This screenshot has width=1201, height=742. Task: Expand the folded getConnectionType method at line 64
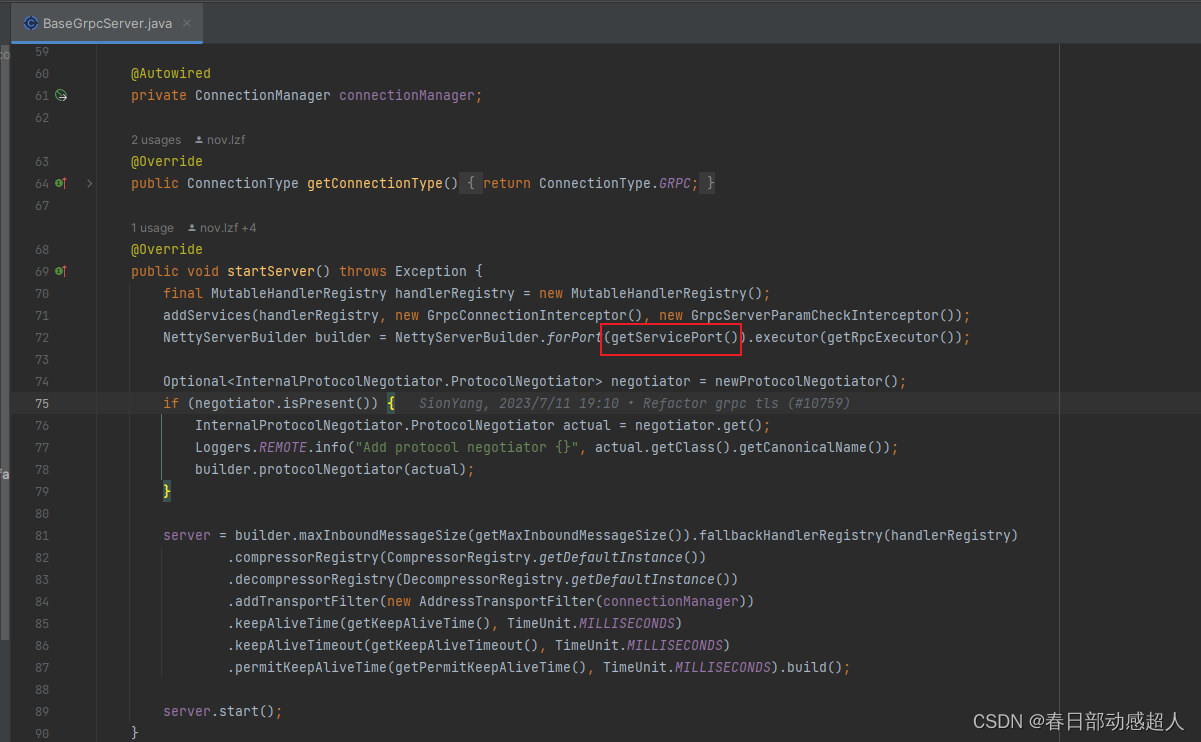point(90,184)
